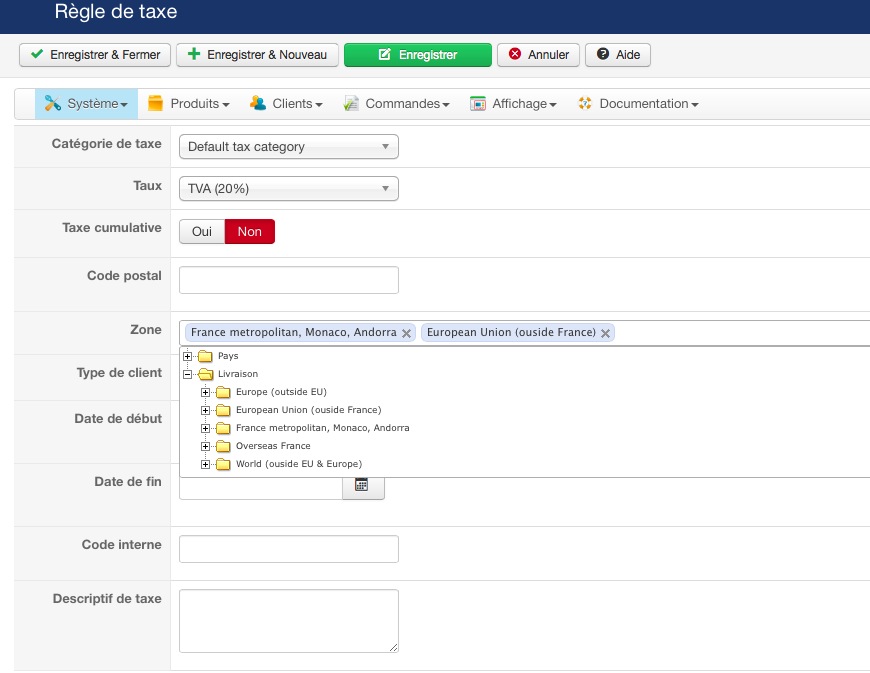The image size is (870, 673).
Task: Open the Clients menu
Action: pyautogui.click(x=286, y=104)
